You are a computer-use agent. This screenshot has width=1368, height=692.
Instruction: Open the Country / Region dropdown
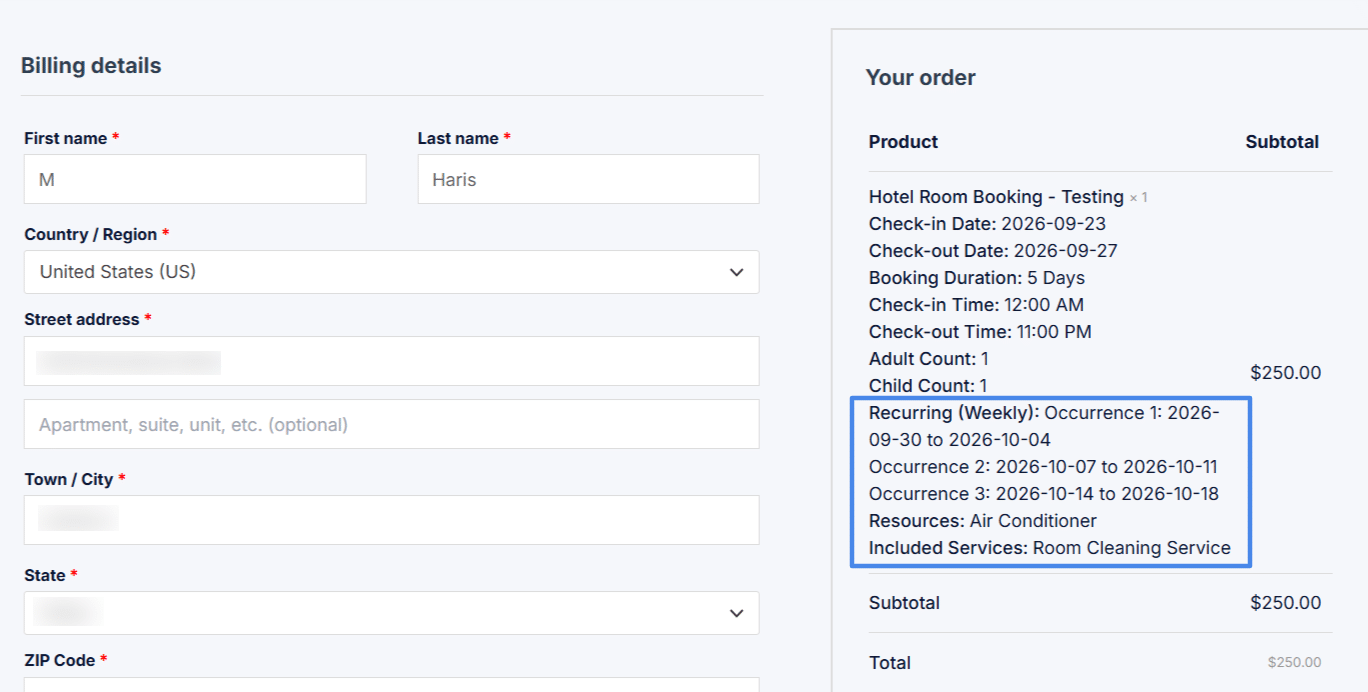coord(391,272)
